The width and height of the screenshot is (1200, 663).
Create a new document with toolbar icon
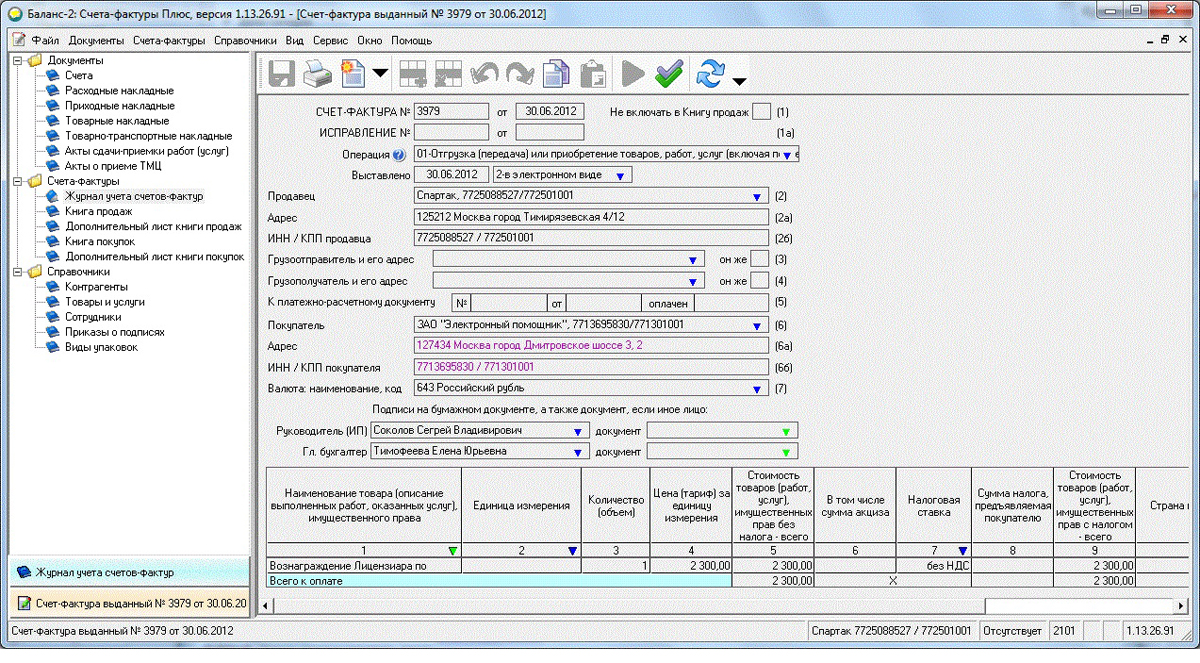coord(352,74)
